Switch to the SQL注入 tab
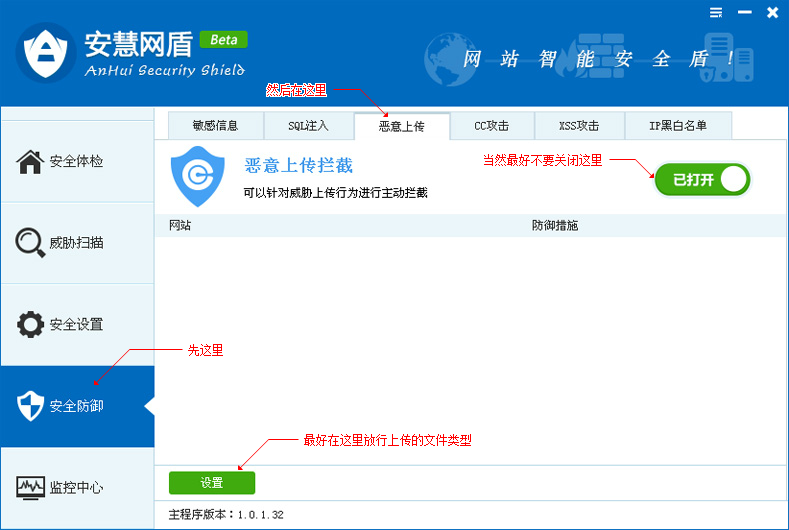This screenshot has height=530, width=789. (x=308, y=126)
